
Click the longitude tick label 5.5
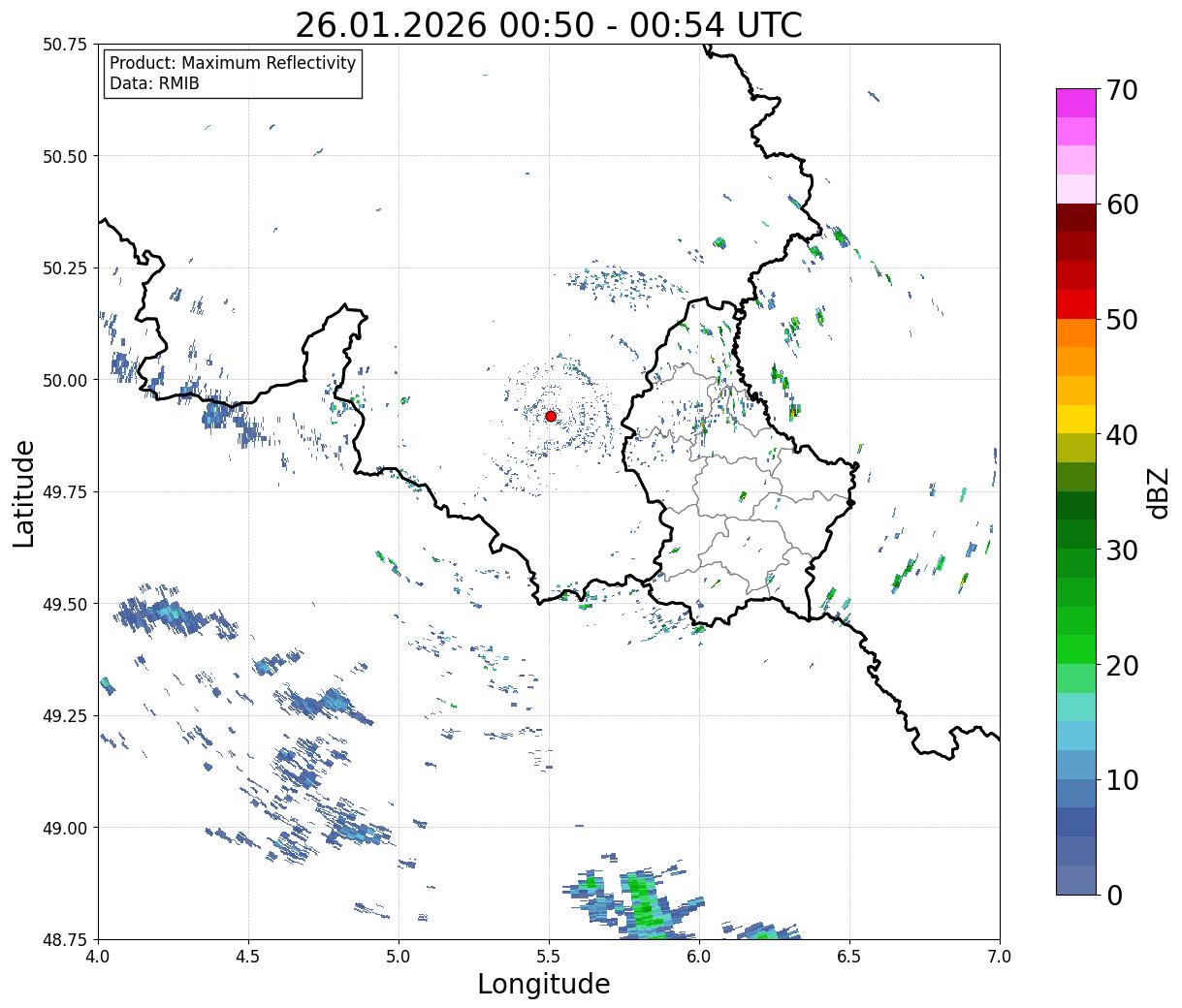pos(549,956)
